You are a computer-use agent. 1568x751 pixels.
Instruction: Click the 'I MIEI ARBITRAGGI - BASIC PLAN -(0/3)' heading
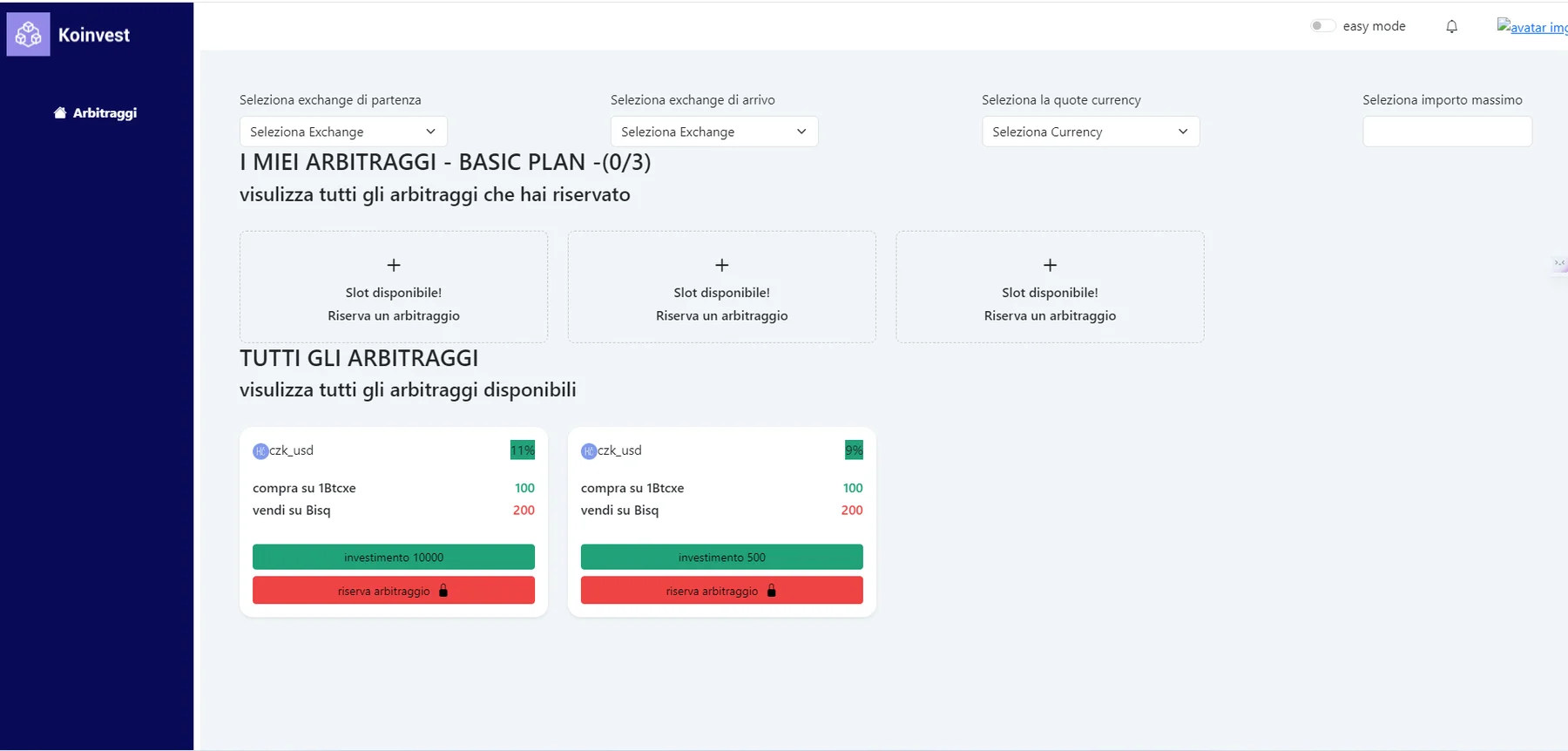445,162
